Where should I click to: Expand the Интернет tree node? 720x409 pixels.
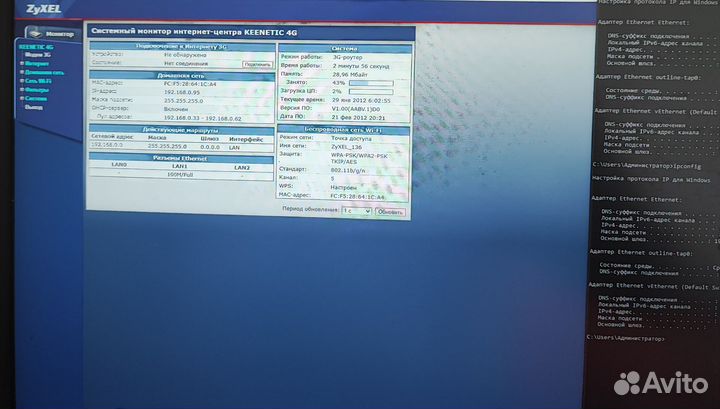tap(22, 64)
